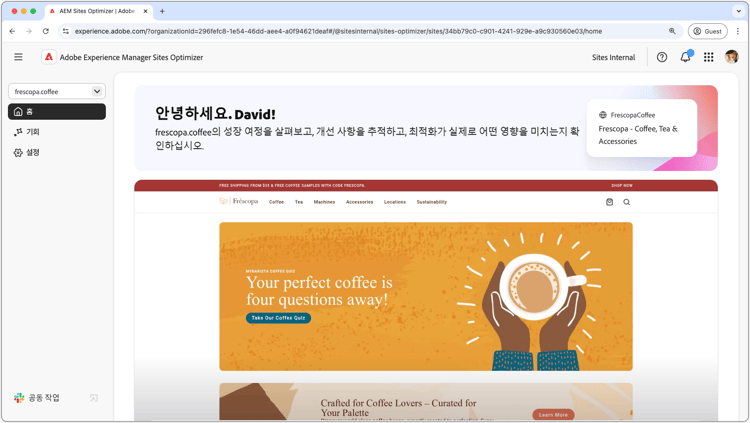Click the 공동 작업 collaboration link
The height and width of the screenshot is (423, 750).
point(44,398)
